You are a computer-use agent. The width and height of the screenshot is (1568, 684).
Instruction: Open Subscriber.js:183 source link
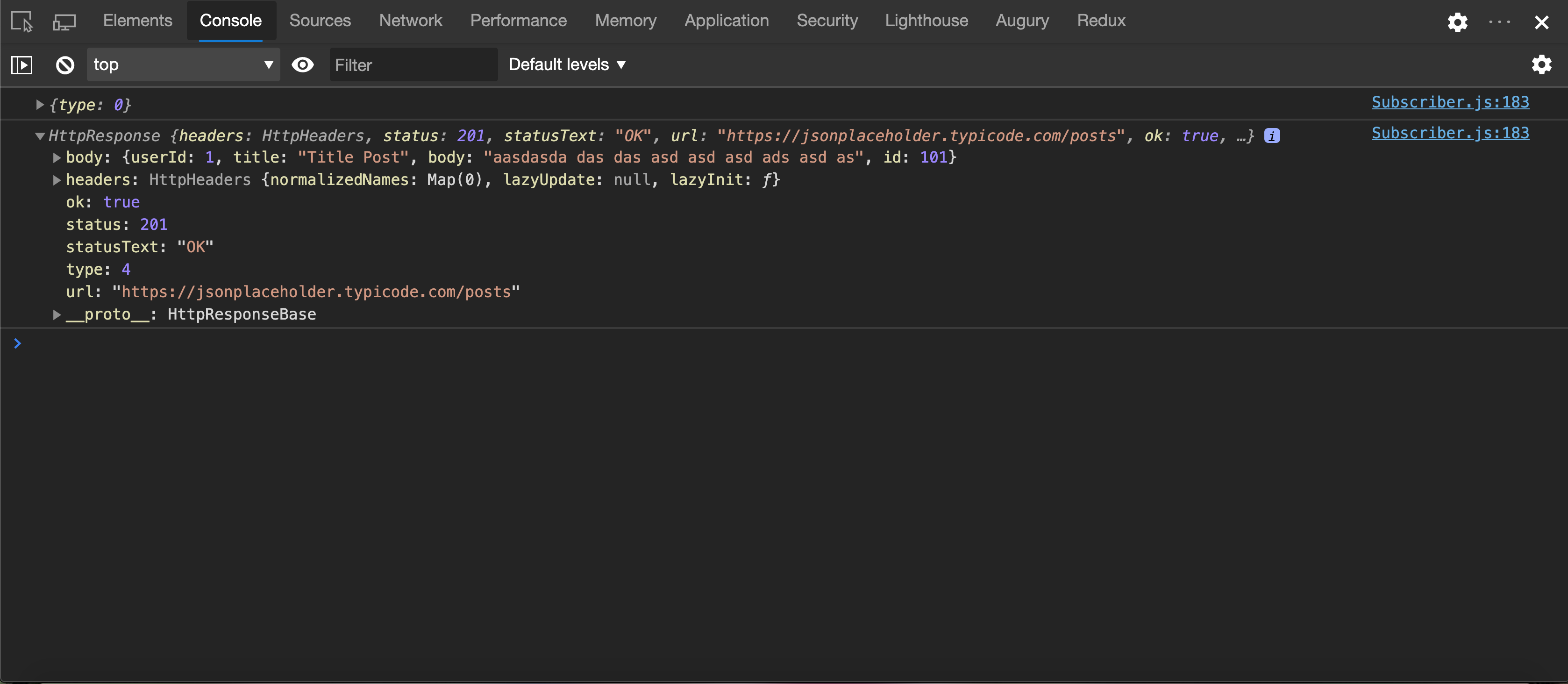(1450, 133)
